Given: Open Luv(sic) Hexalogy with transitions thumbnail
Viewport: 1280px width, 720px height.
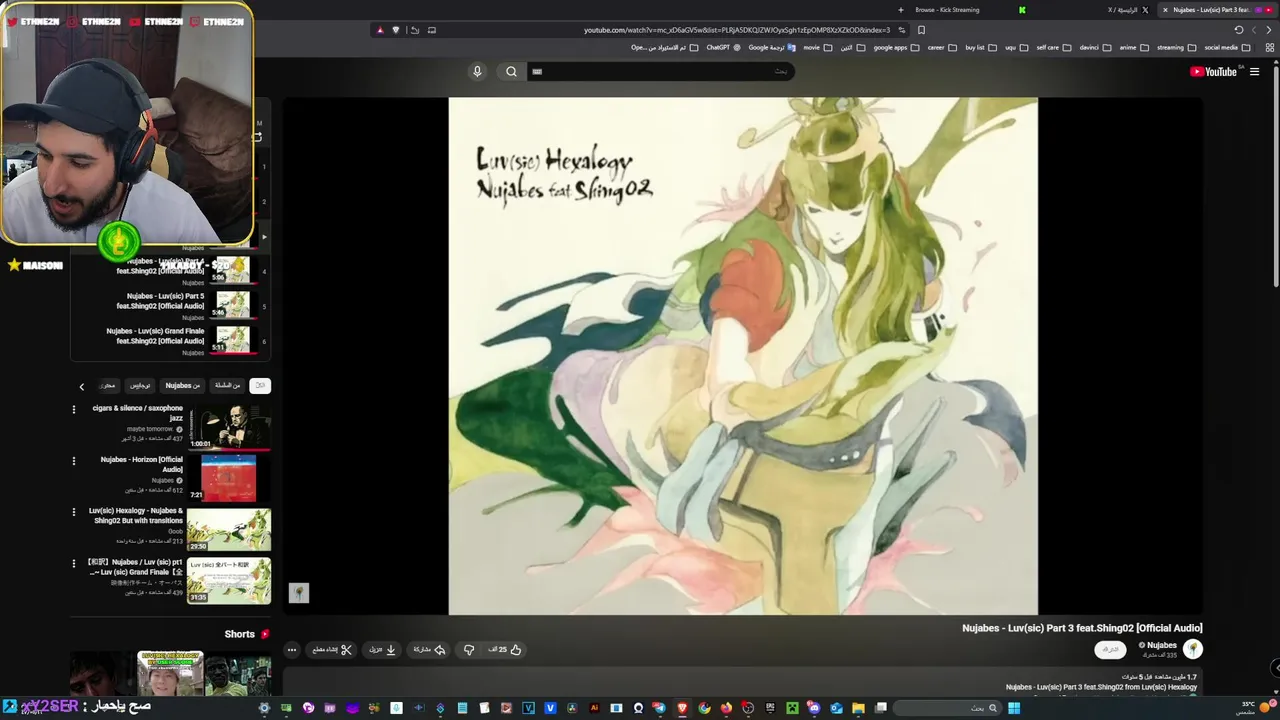Looking at the screenshot, I should (x=229, y=530).
